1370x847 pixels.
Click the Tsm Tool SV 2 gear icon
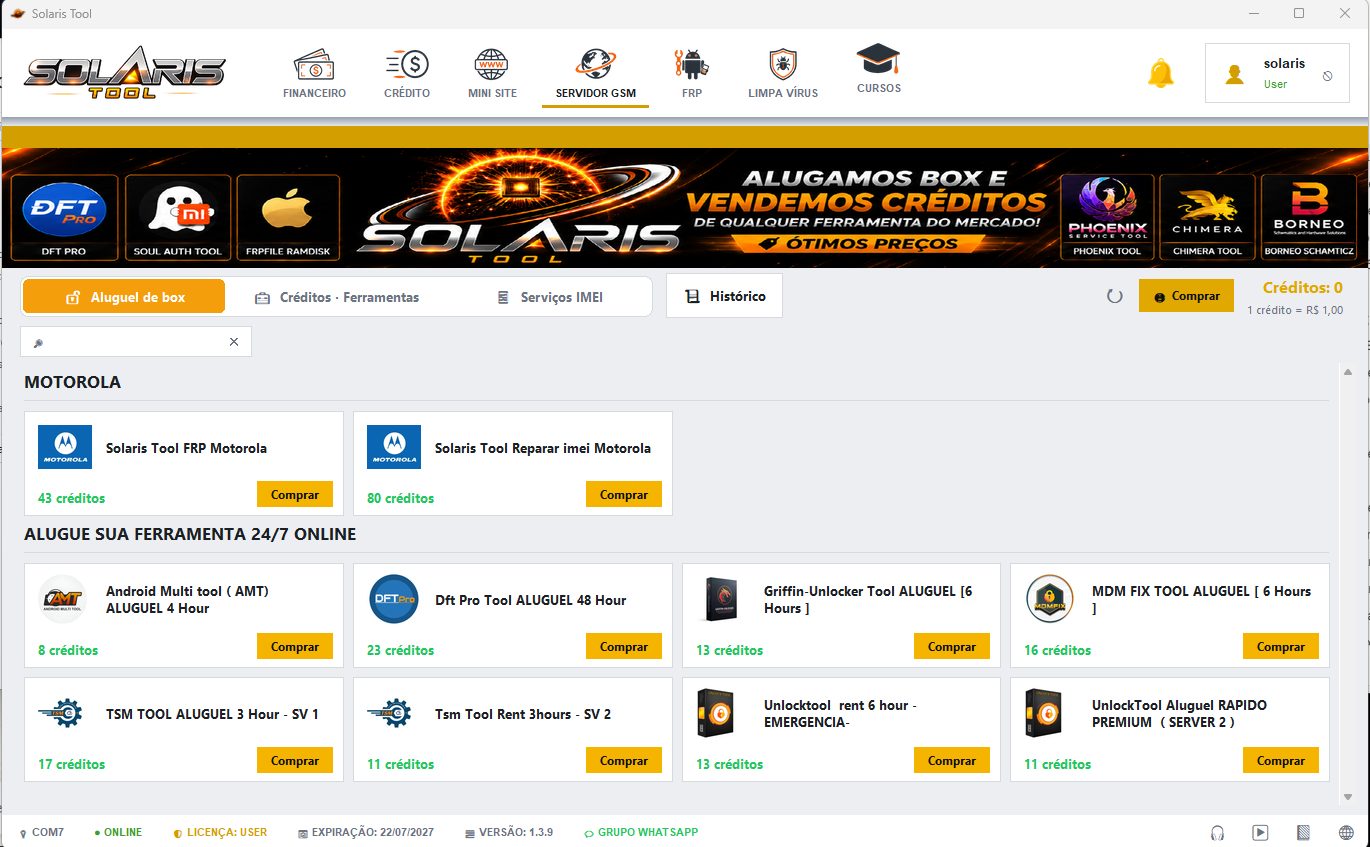pyautogui.click(x=389, y=713)
